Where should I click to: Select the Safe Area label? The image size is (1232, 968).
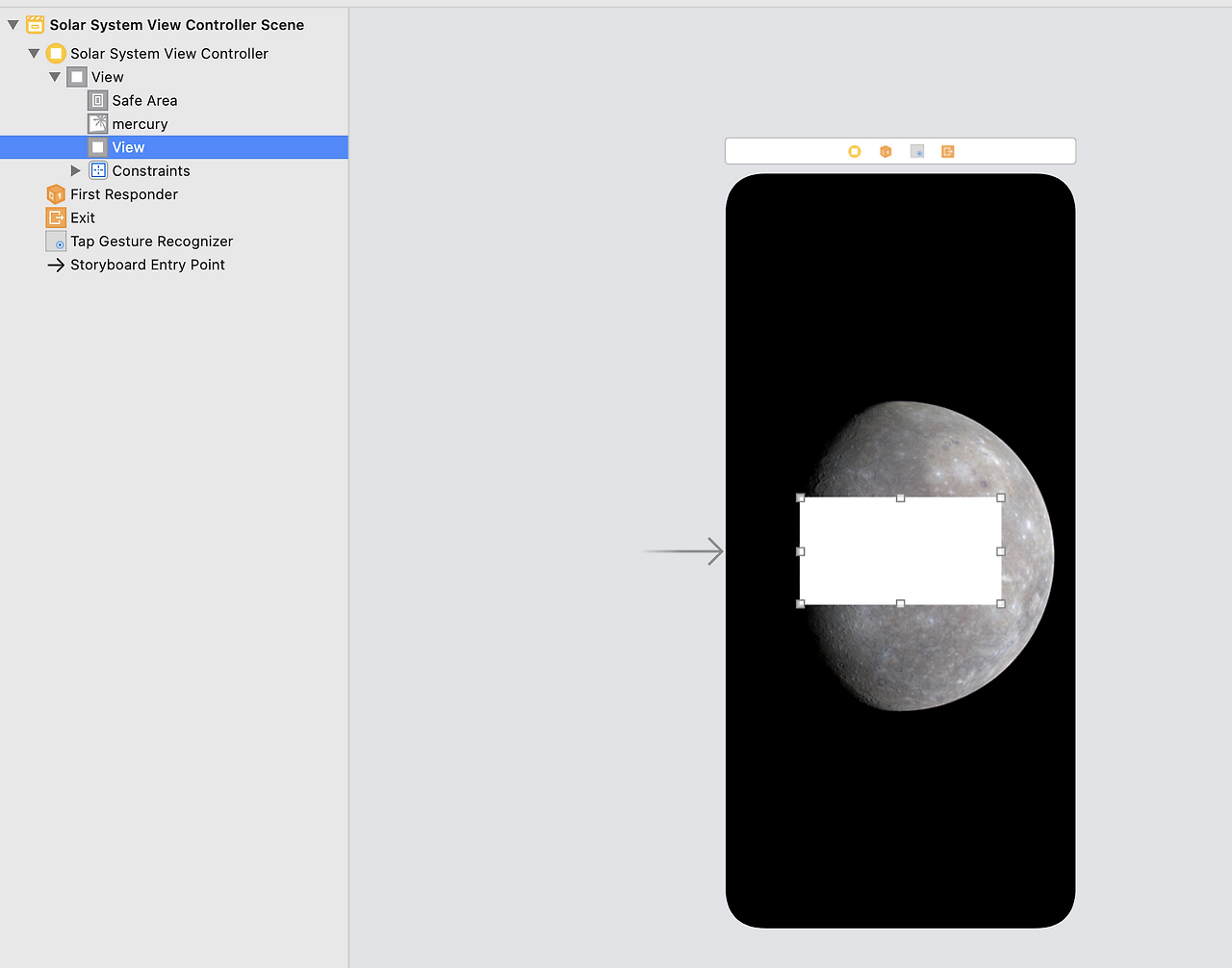[144, 100]
